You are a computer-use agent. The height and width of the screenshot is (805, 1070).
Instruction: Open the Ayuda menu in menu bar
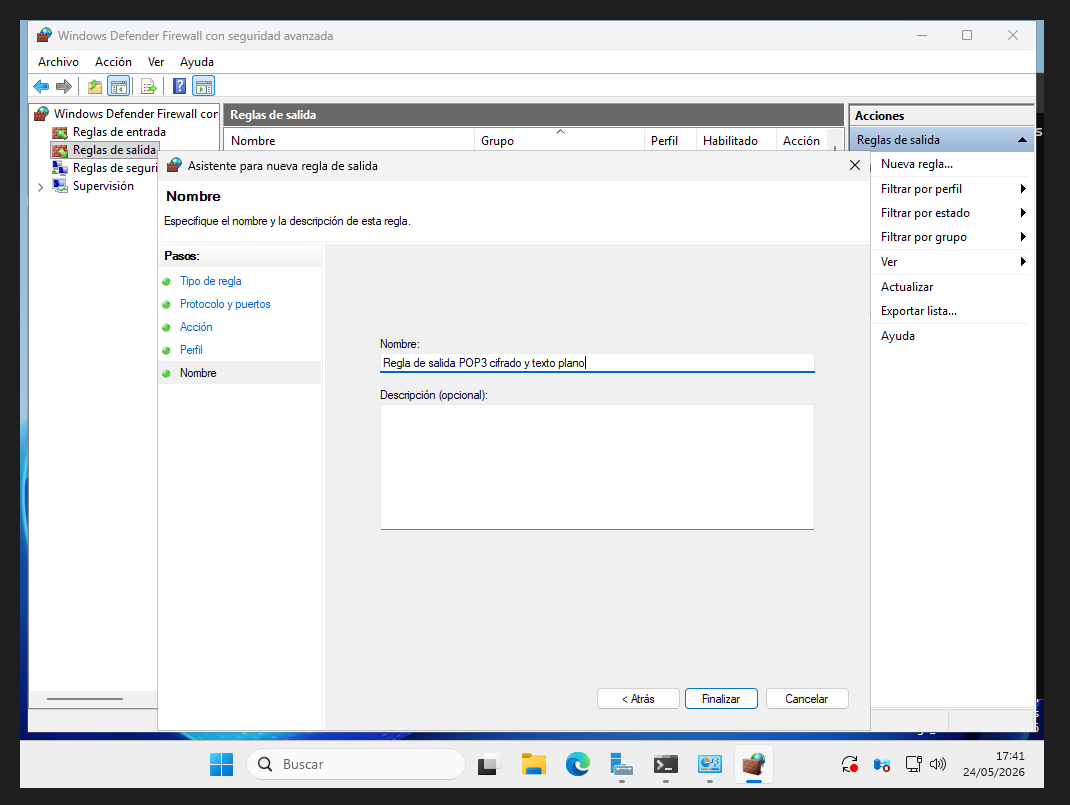point(197,62)
